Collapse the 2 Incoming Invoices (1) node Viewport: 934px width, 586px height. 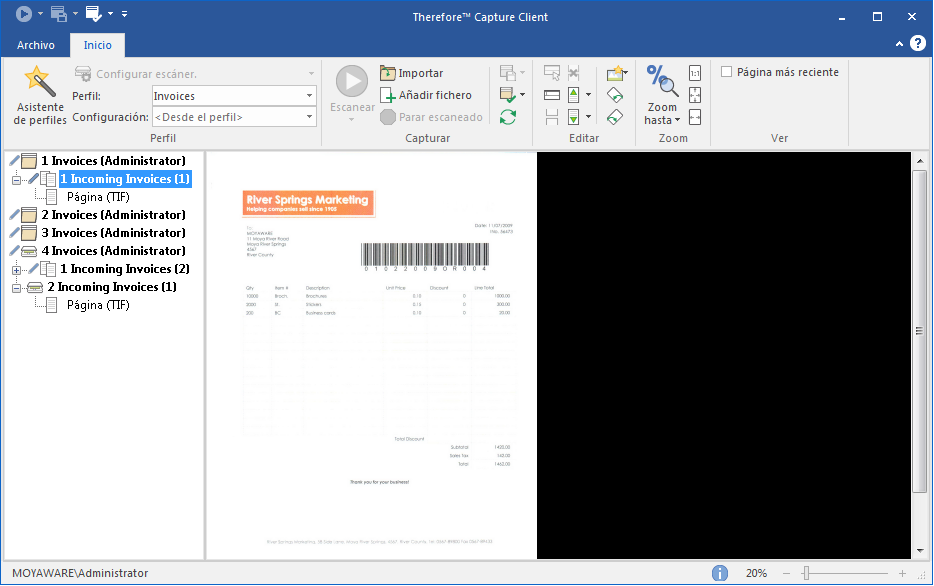(17, 288)
